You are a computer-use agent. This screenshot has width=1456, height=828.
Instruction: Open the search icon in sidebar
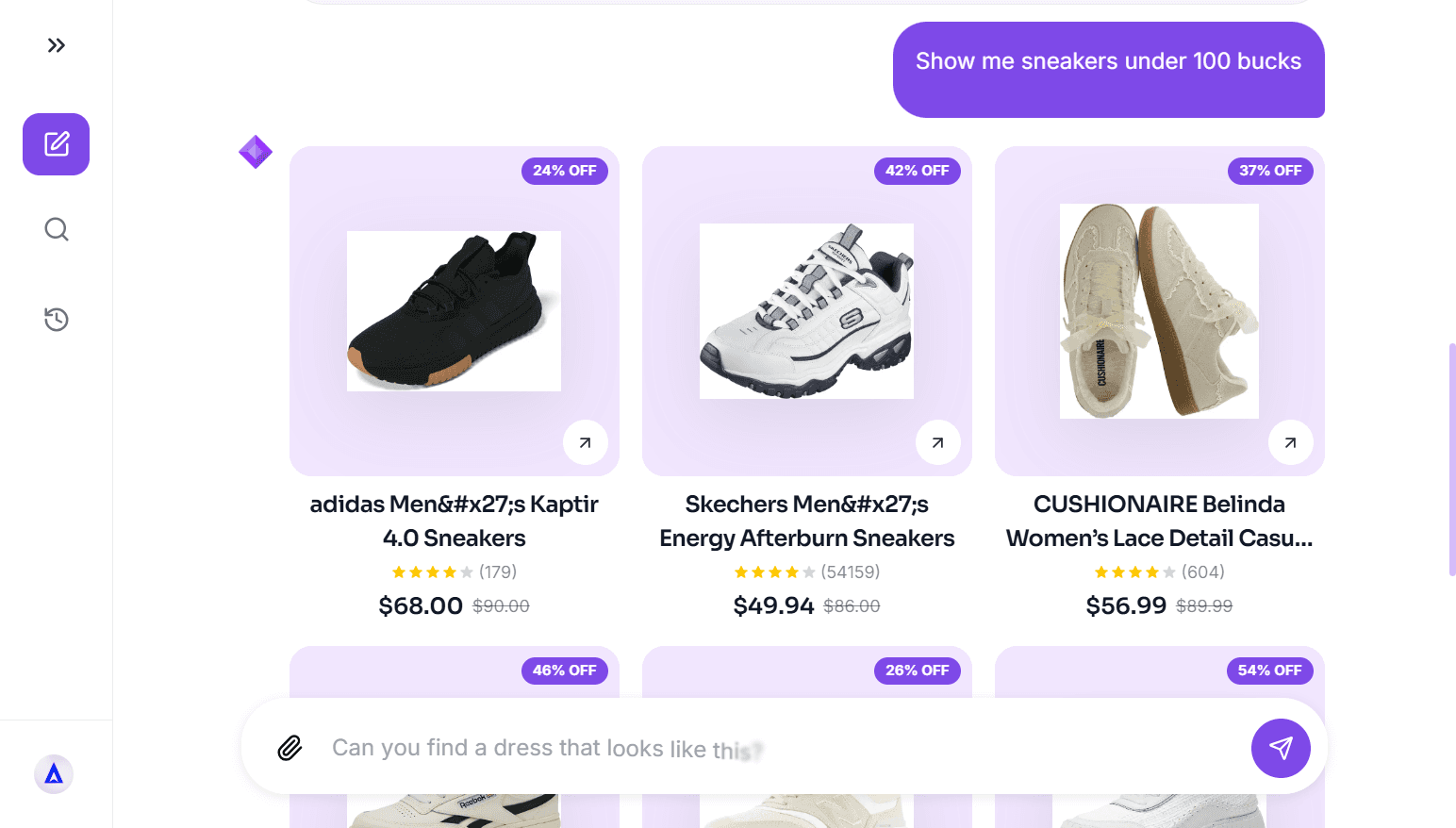(57, 229)
